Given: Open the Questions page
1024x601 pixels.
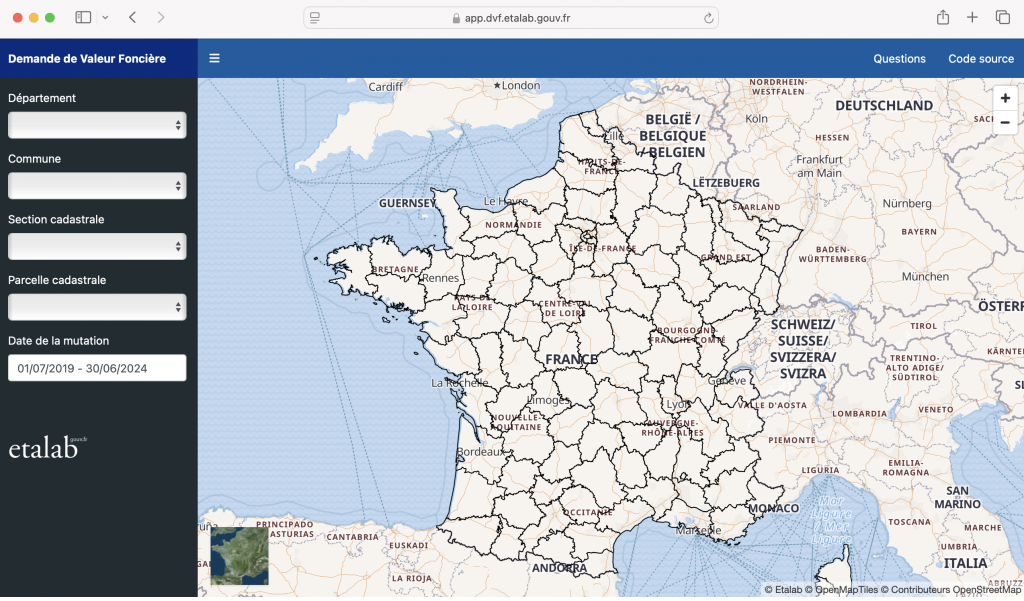Looking at the screenshot, I should (x=899, y=59).
